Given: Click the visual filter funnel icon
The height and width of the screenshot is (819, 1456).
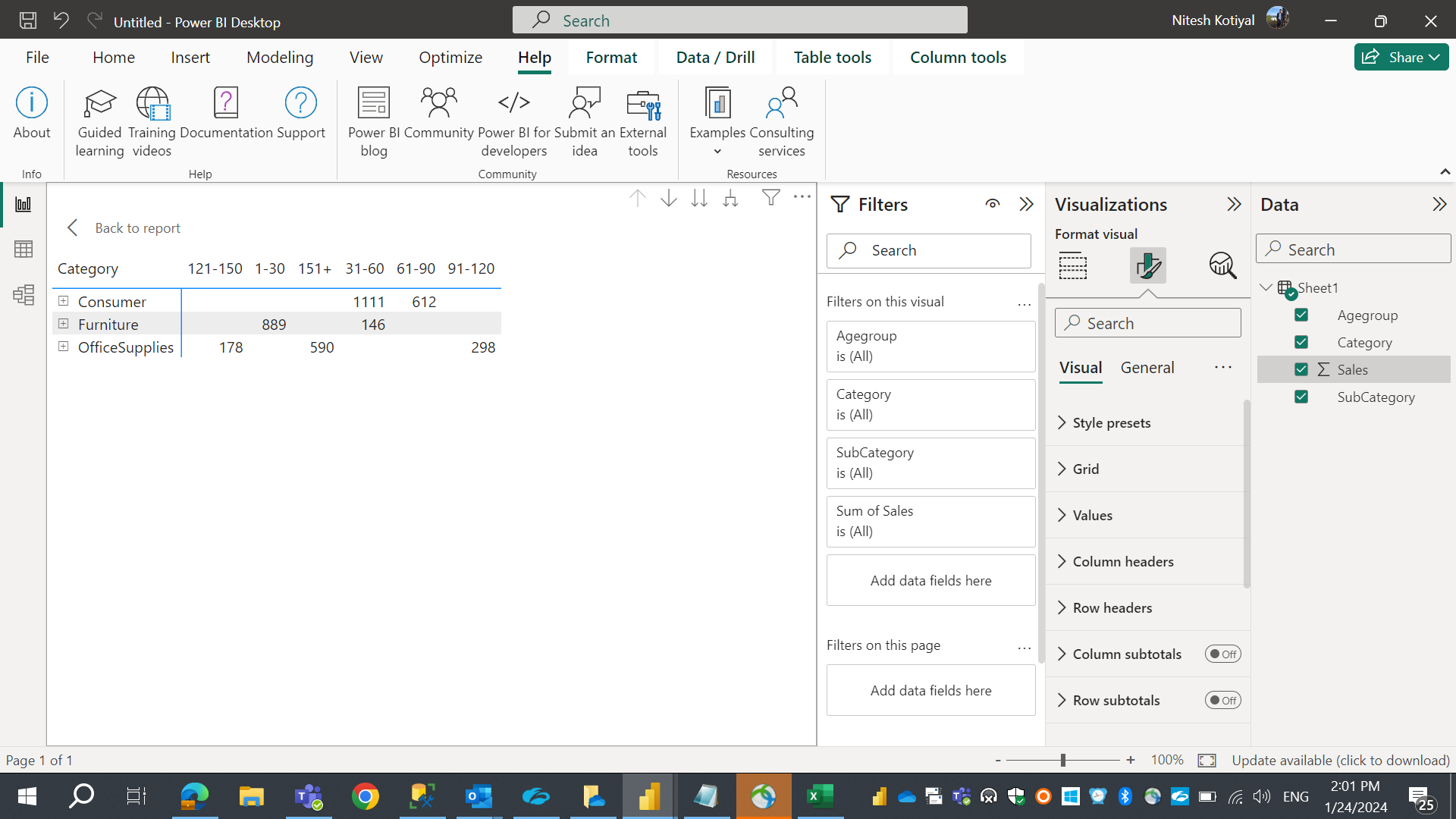Looking at the screenshot, I should [x=771, y=198].
